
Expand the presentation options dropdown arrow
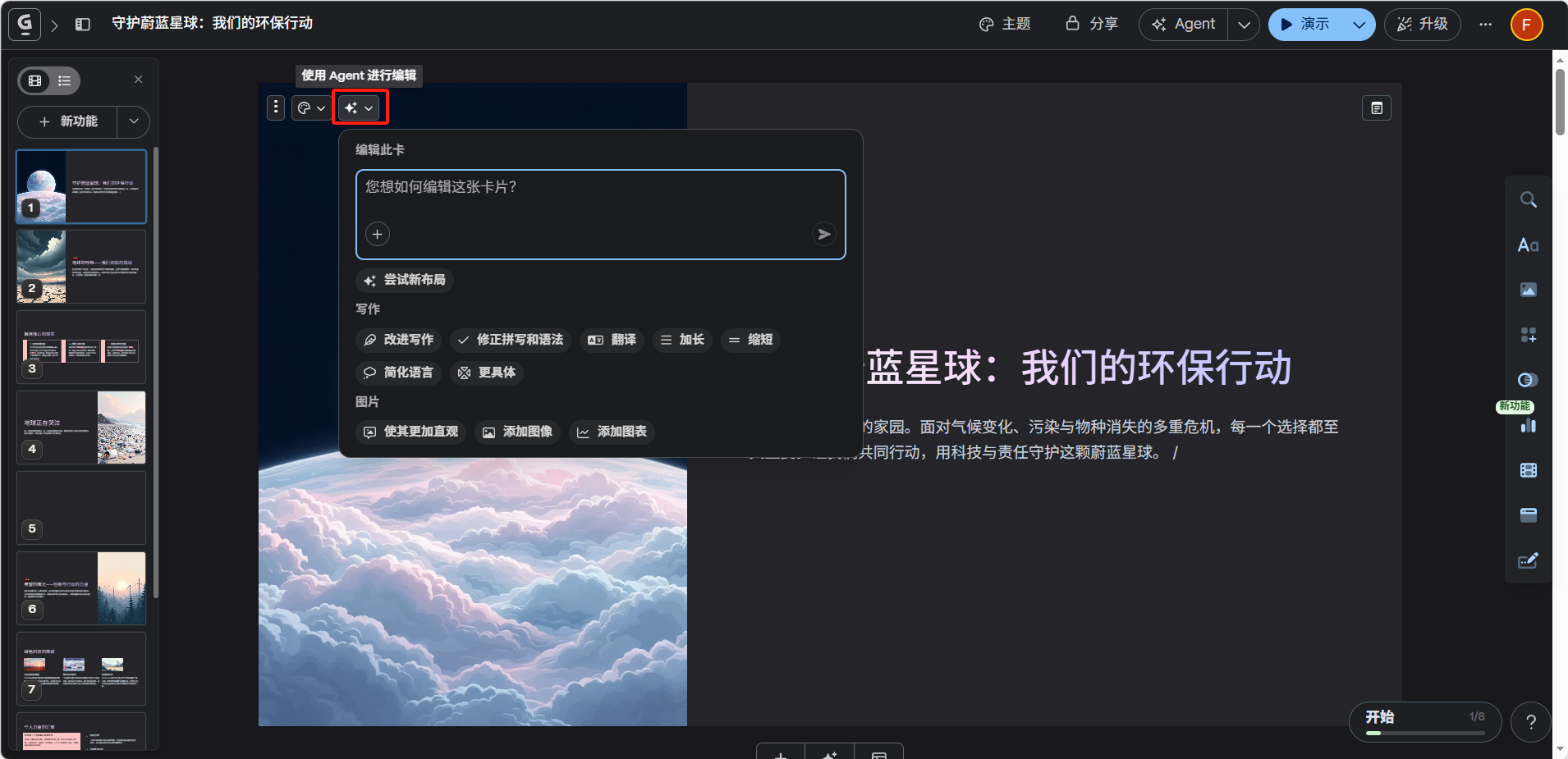(1359, 25)
